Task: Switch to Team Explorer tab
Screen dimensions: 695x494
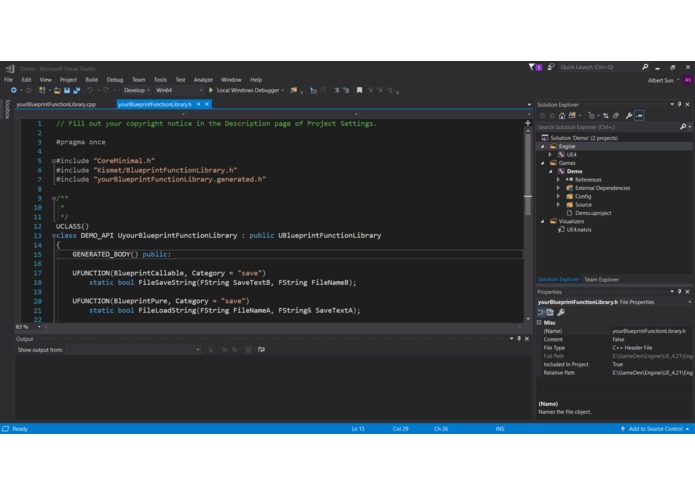Action: pos(601,280)
